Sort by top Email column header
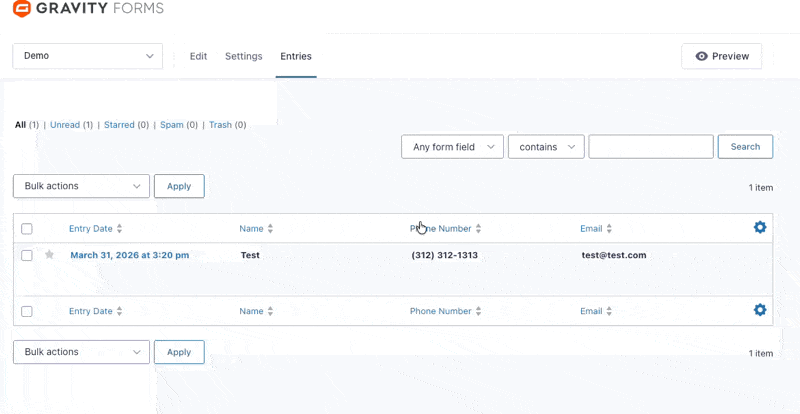Viewport: 800px width, 414px height. [x=591, y=229]
